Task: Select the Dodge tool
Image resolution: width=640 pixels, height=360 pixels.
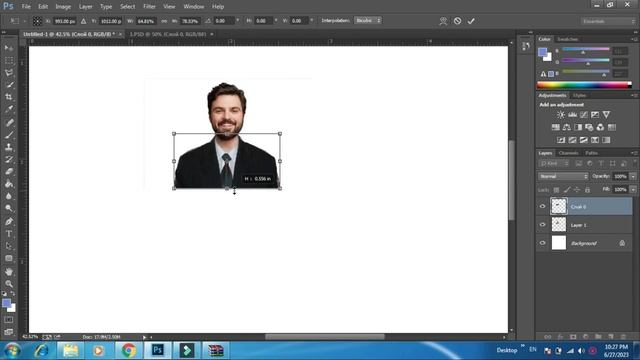Action: coord(9,208)
